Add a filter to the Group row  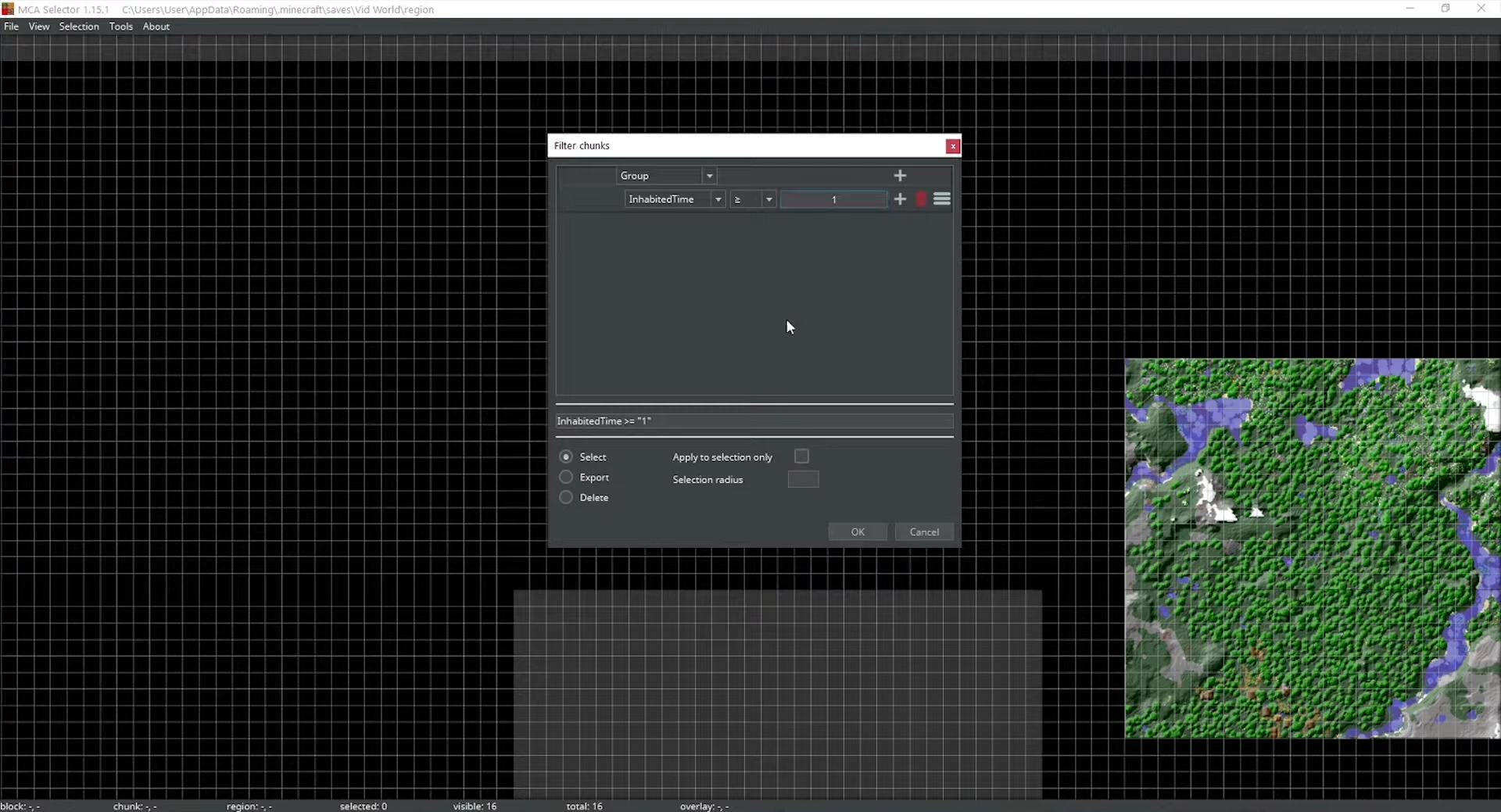[900, 176]
